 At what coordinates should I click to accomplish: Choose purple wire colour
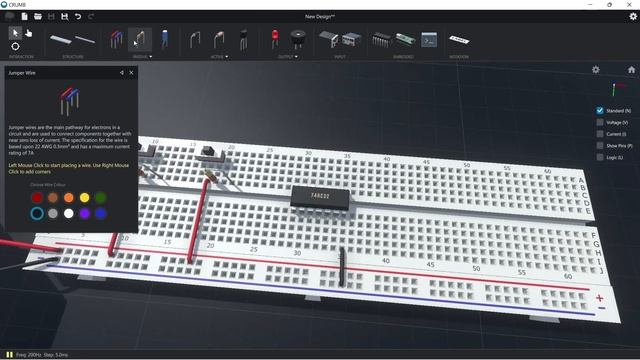[x=84, y=213]
